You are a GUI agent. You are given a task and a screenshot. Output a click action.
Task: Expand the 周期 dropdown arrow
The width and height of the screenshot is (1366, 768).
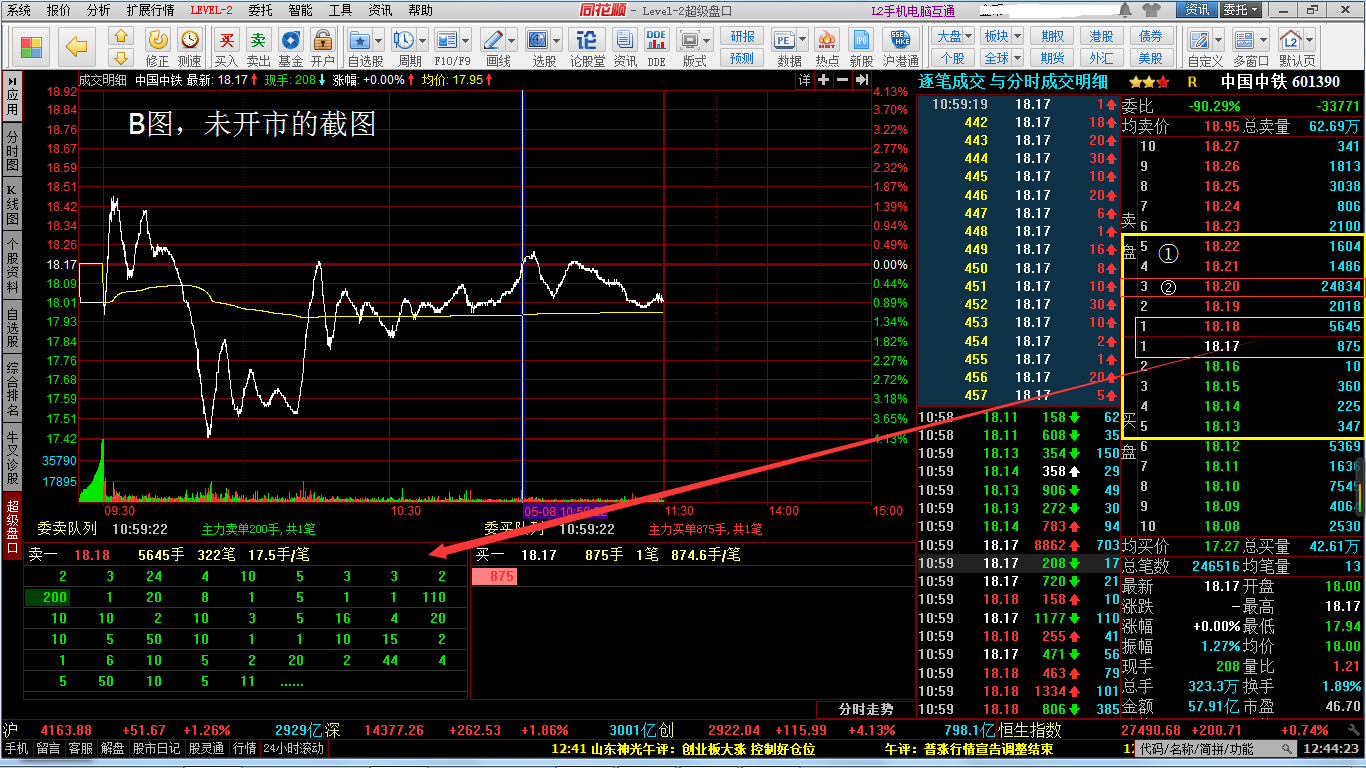point(422,41)
